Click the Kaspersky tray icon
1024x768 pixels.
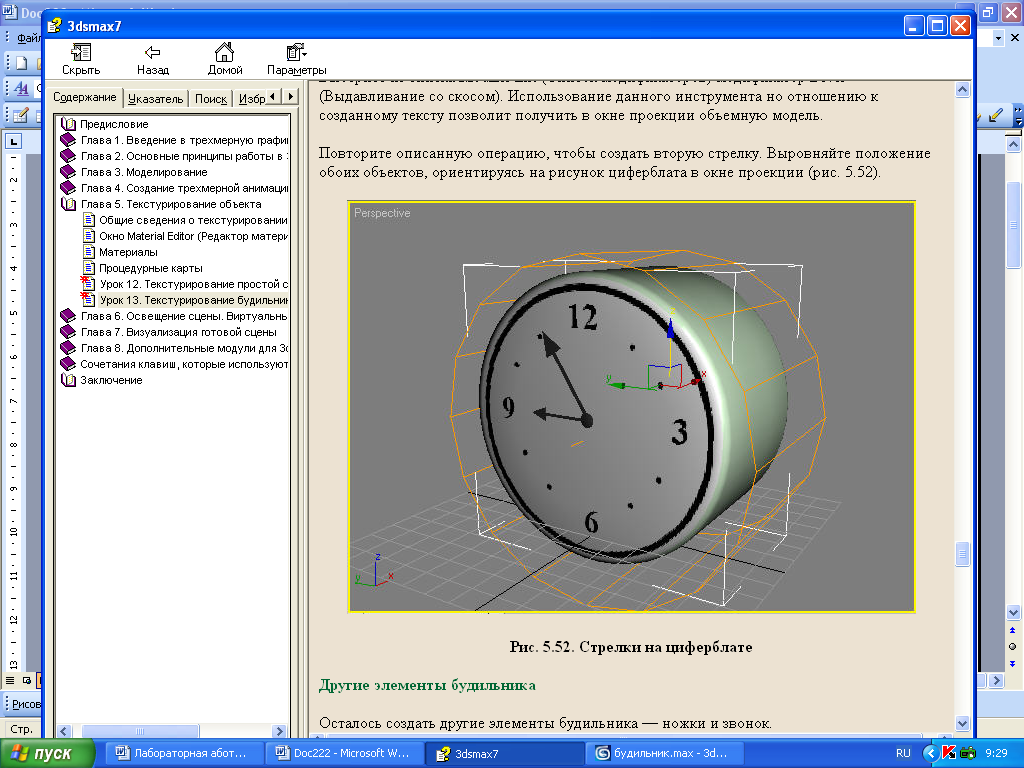[949, 753]
